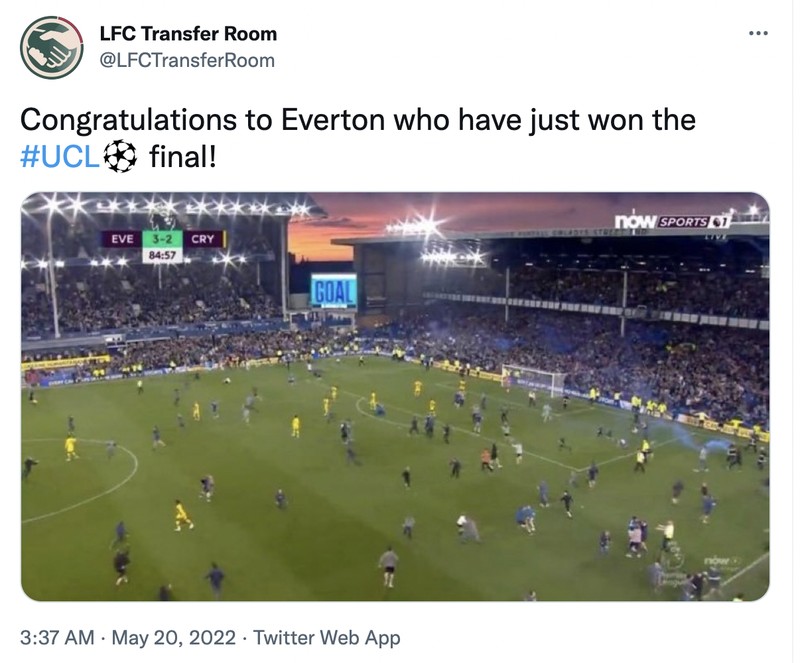Toggle the Sports tag in the broadcast watermark
The width and height of the screenshot is (800, 663).
click(683, 221)
